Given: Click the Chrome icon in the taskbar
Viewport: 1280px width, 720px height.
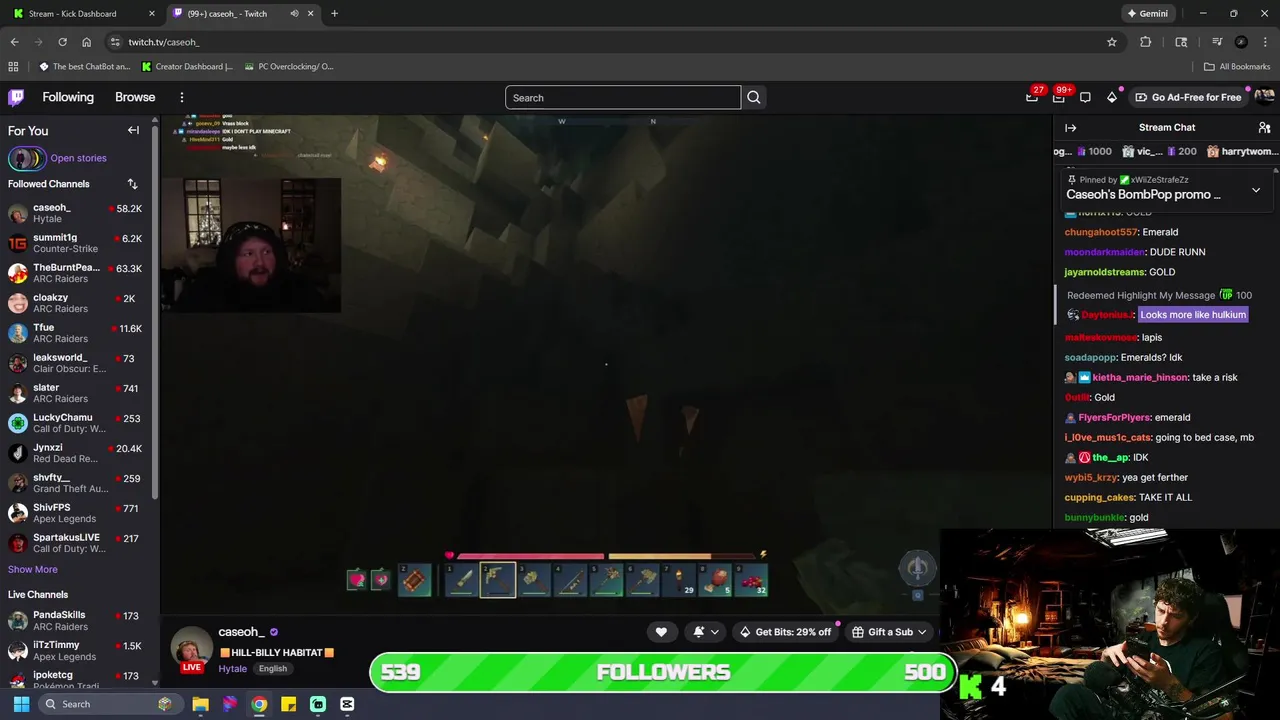Looking at the screenshot, I should 259,704.
